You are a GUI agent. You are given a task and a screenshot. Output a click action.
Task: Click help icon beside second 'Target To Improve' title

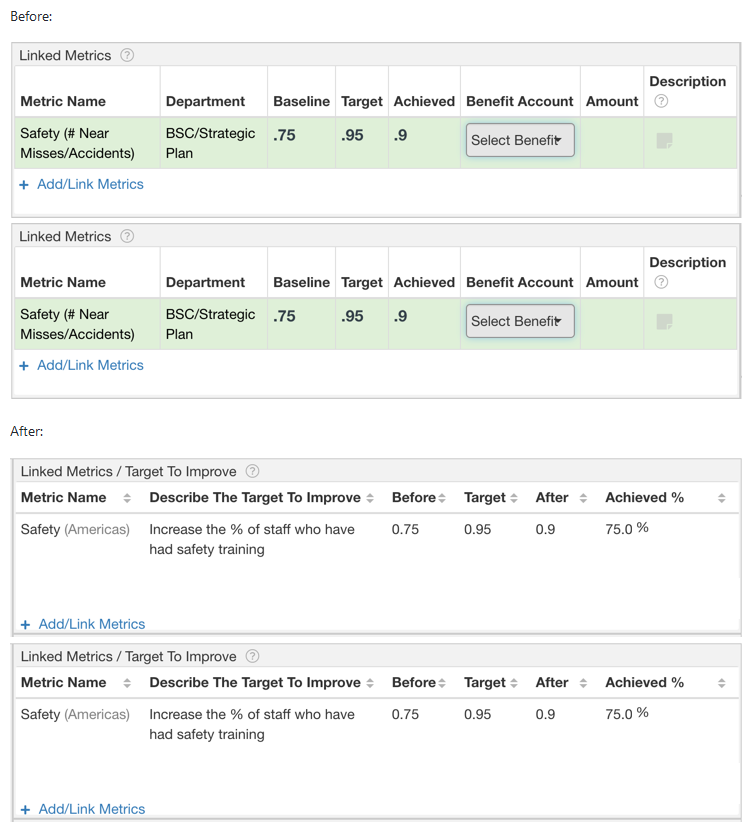(x=253, y=656)
